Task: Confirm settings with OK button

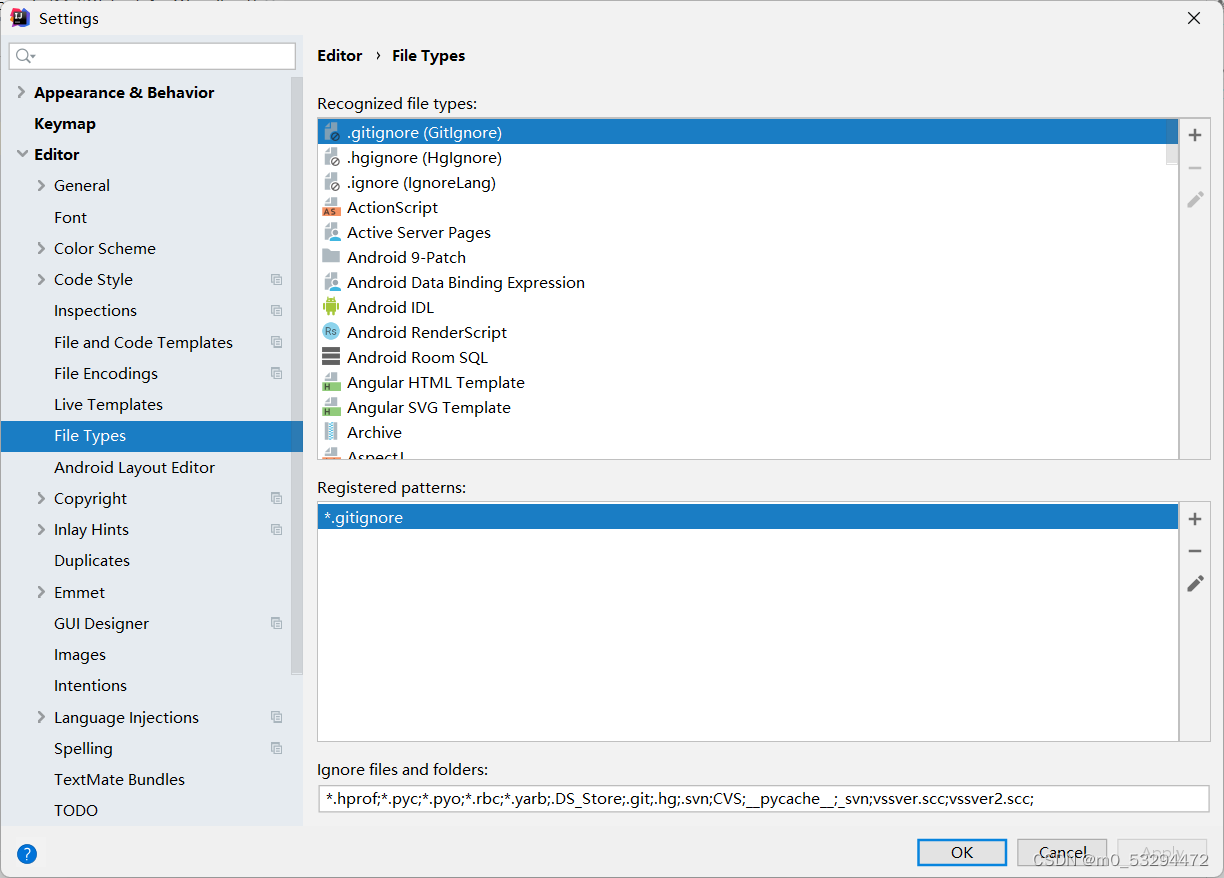Action: (962, 852)
